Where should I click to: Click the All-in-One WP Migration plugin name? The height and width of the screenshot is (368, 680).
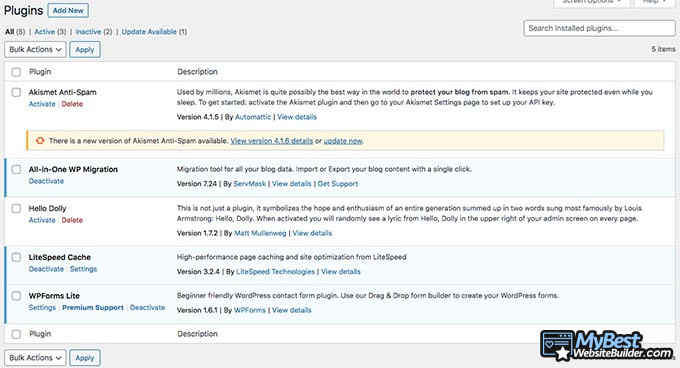(73, 169)
